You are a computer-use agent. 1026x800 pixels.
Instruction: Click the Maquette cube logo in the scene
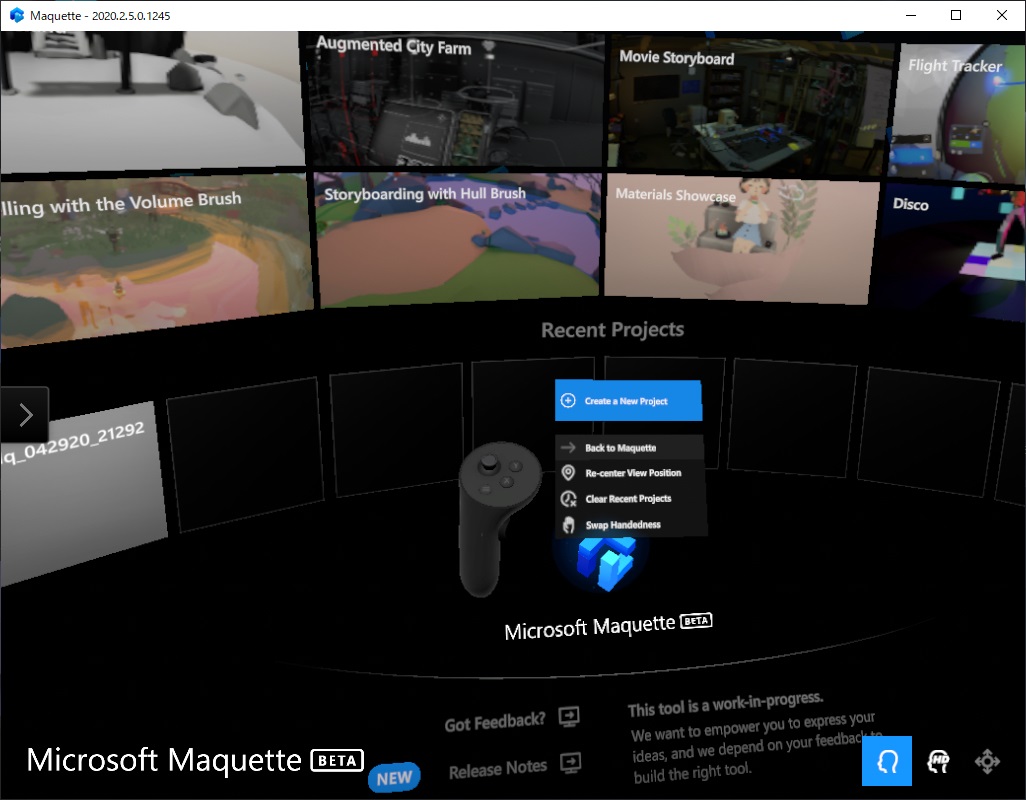pos(605,564)
